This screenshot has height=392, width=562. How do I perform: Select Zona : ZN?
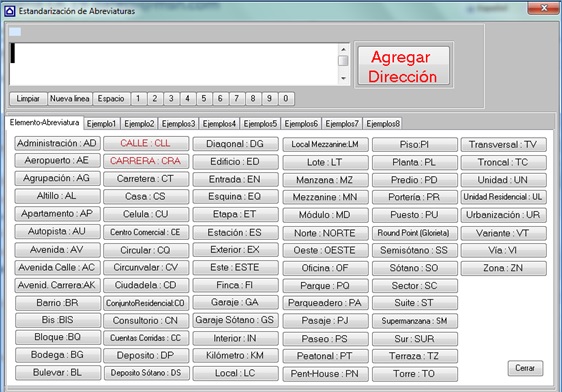(x=504, y=268)
